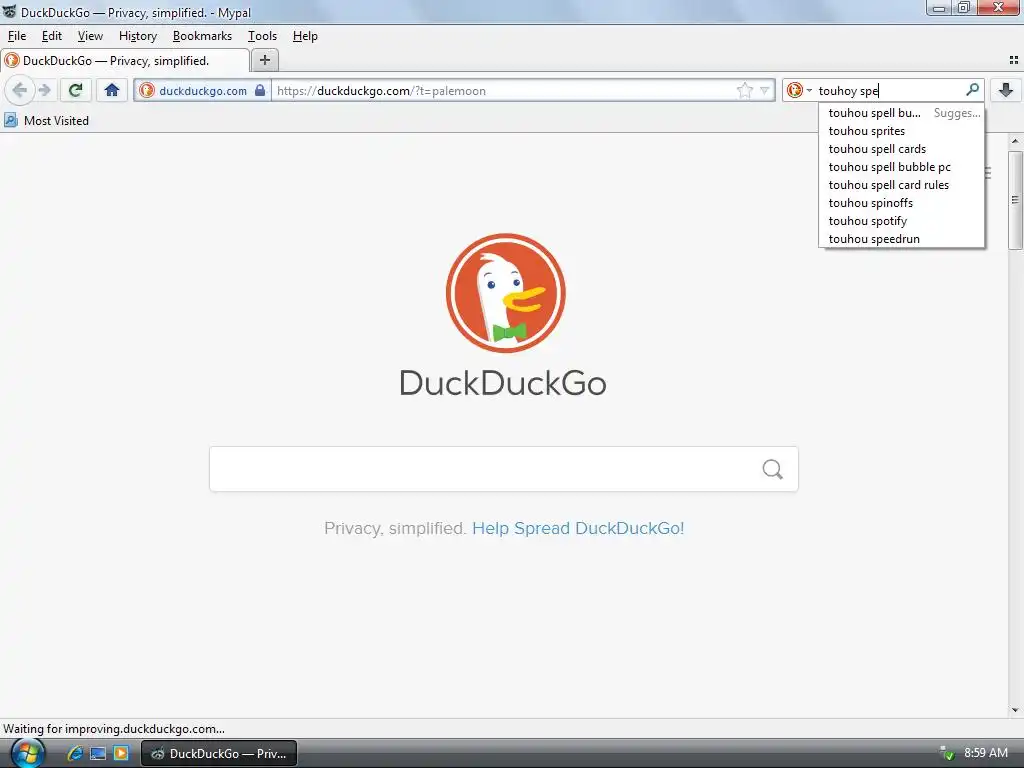This screenshot has height=768, width=1024.
Task: Open the File menu
Action: tap(17, 36)
